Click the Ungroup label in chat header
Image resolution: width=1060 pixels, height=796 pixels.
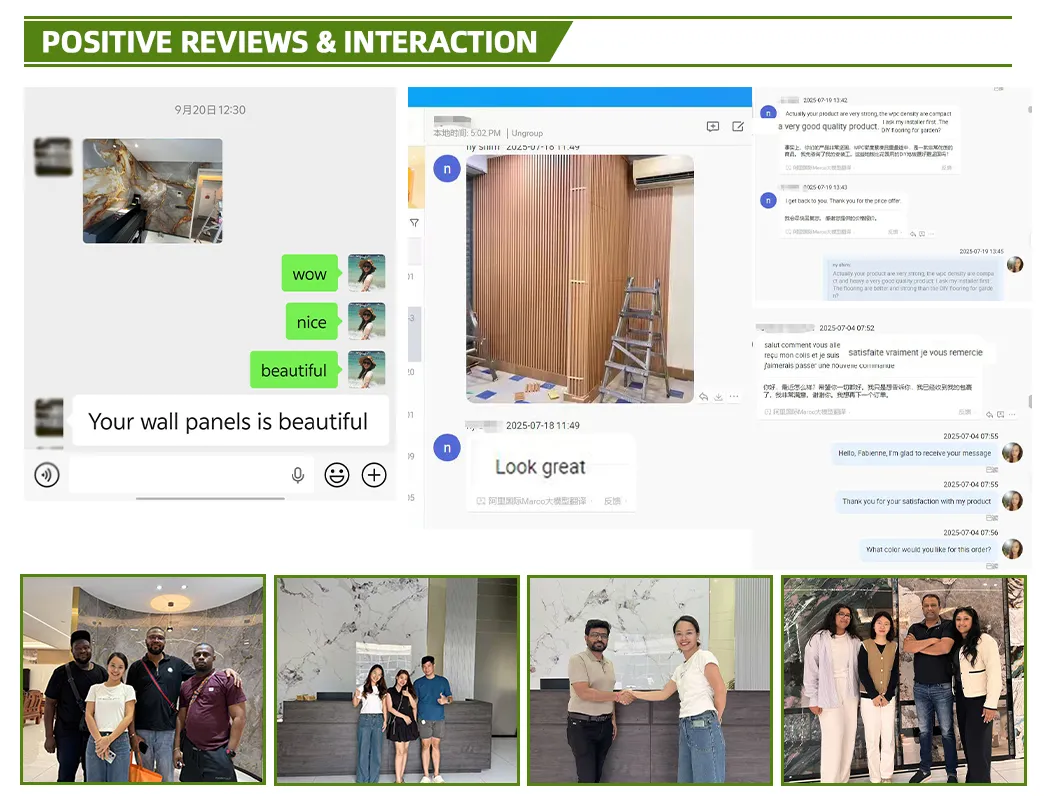tap(527, 133)
